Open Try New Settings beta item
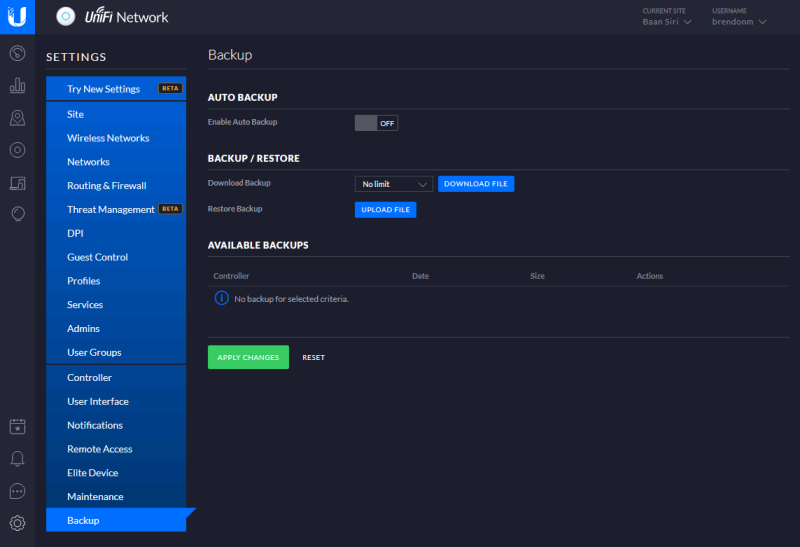 pos(116,89)
